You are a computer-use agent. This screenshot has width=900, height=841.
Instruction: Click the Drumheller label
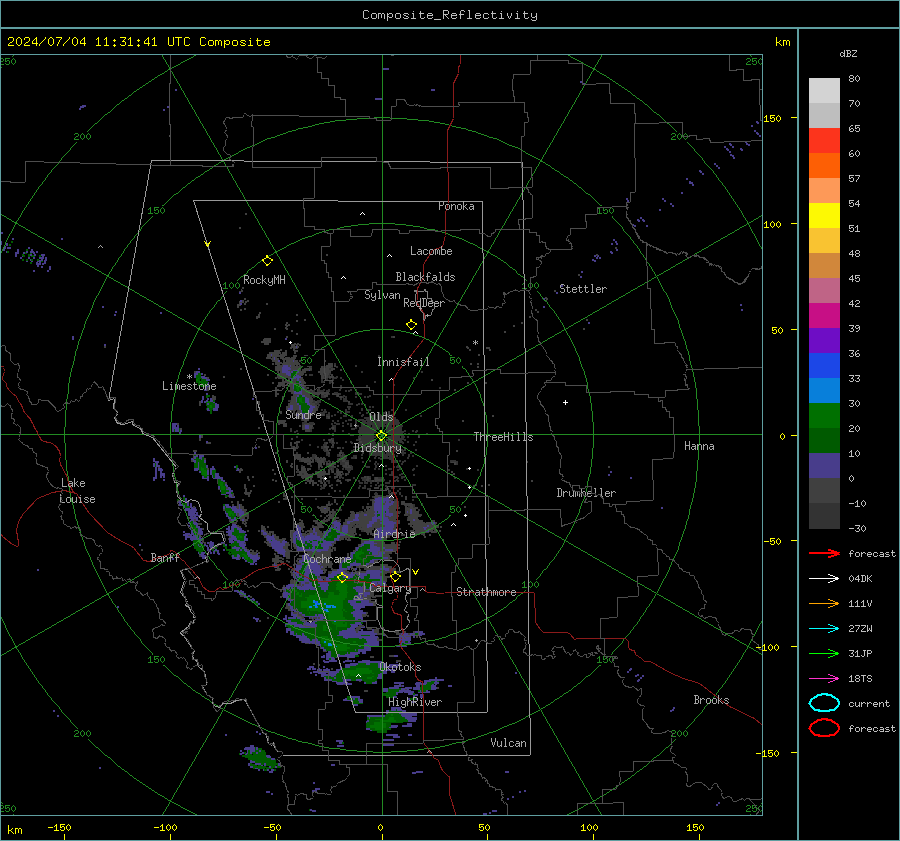[x=586, y=493]
